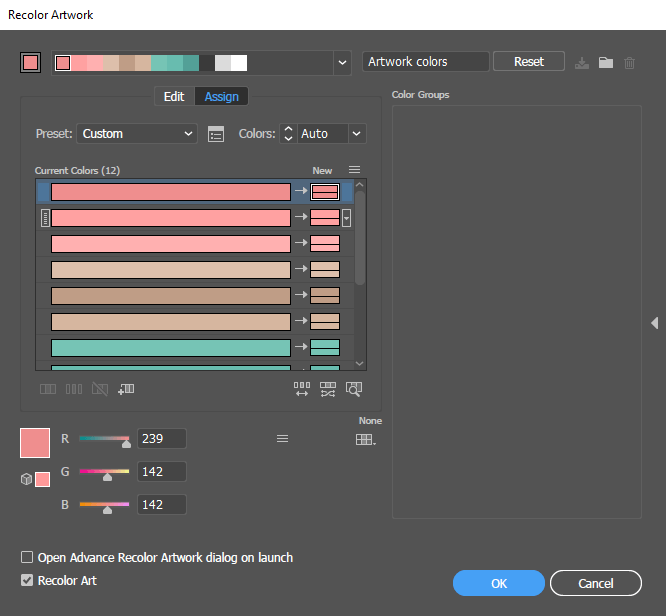The image size is (666, 616).
Task: Open the swatch library grid icon under None
Action: pyautogui.click(x=365, y=439)
